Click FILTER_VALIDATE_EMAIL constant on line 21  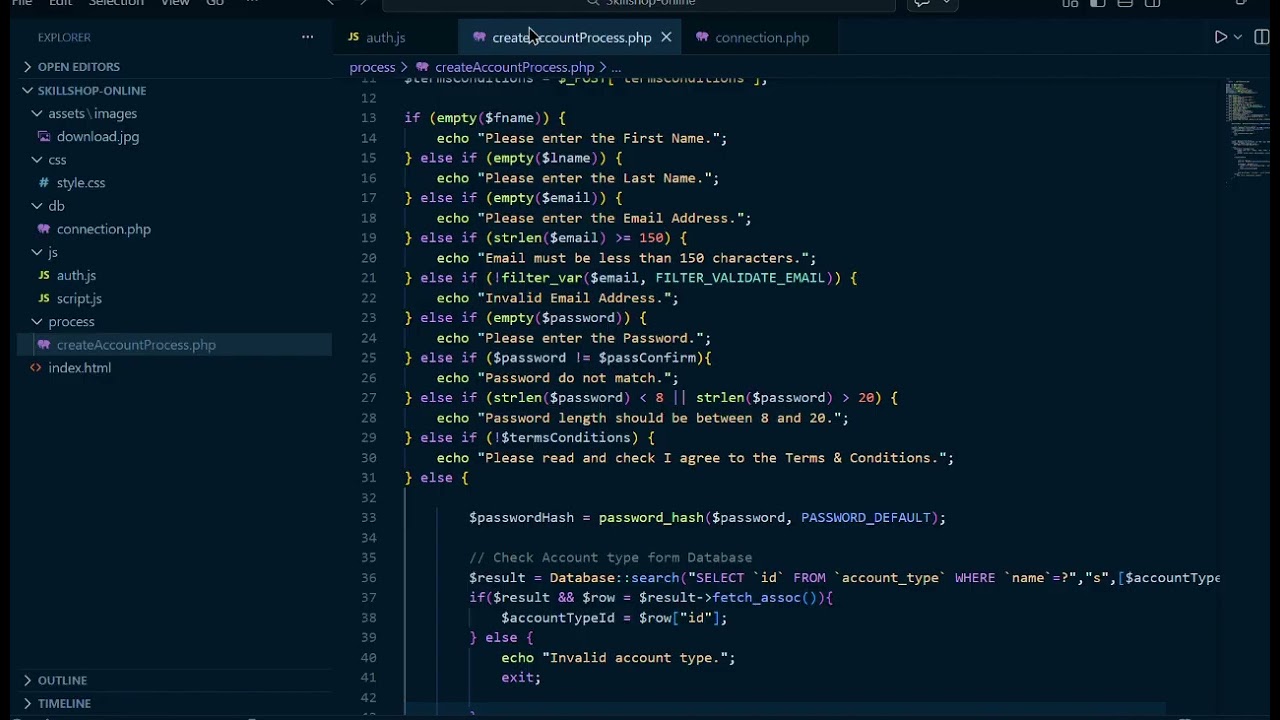740,278
